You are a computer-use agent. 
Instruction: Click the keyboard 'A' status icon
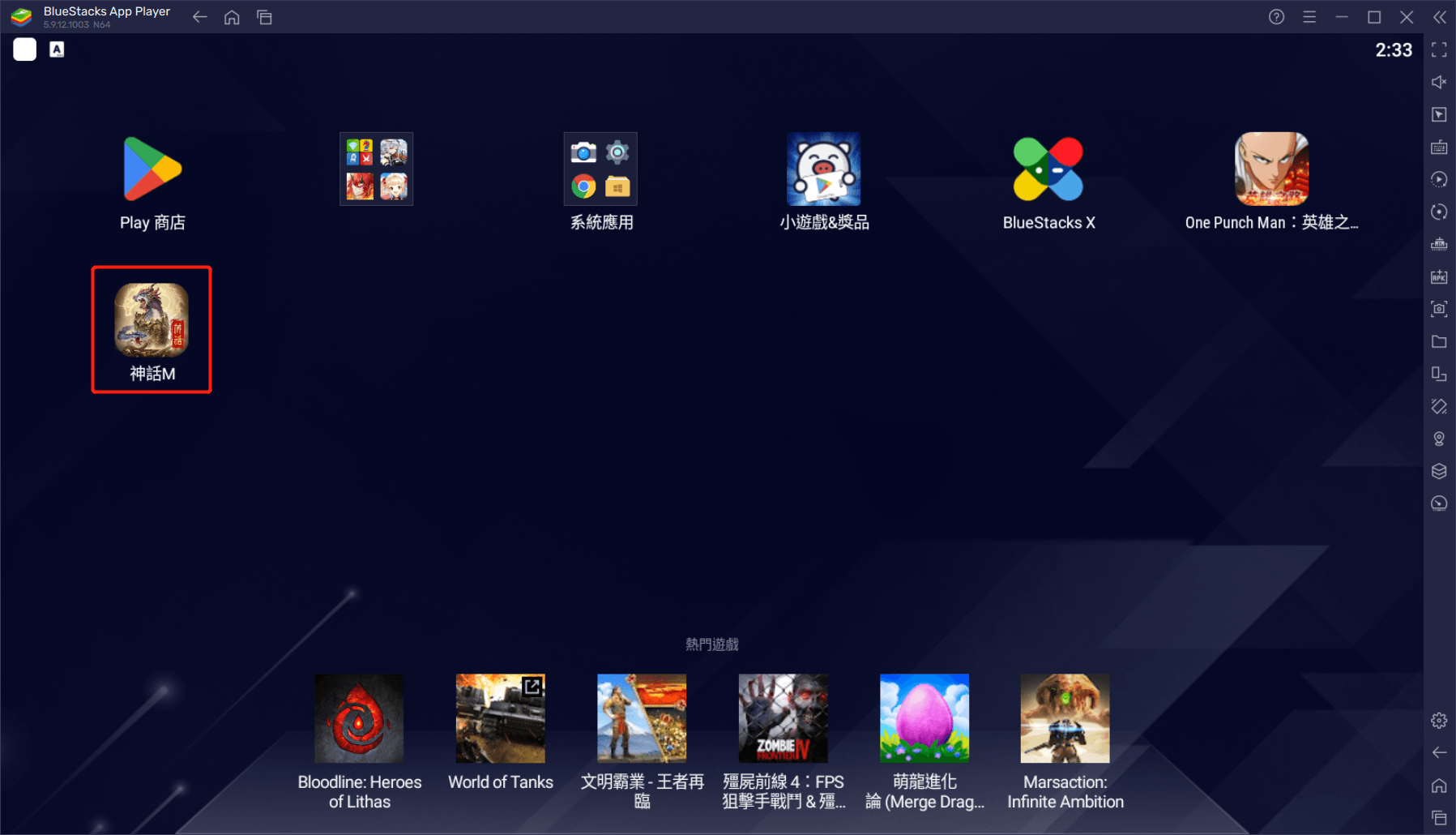[57, 49]
